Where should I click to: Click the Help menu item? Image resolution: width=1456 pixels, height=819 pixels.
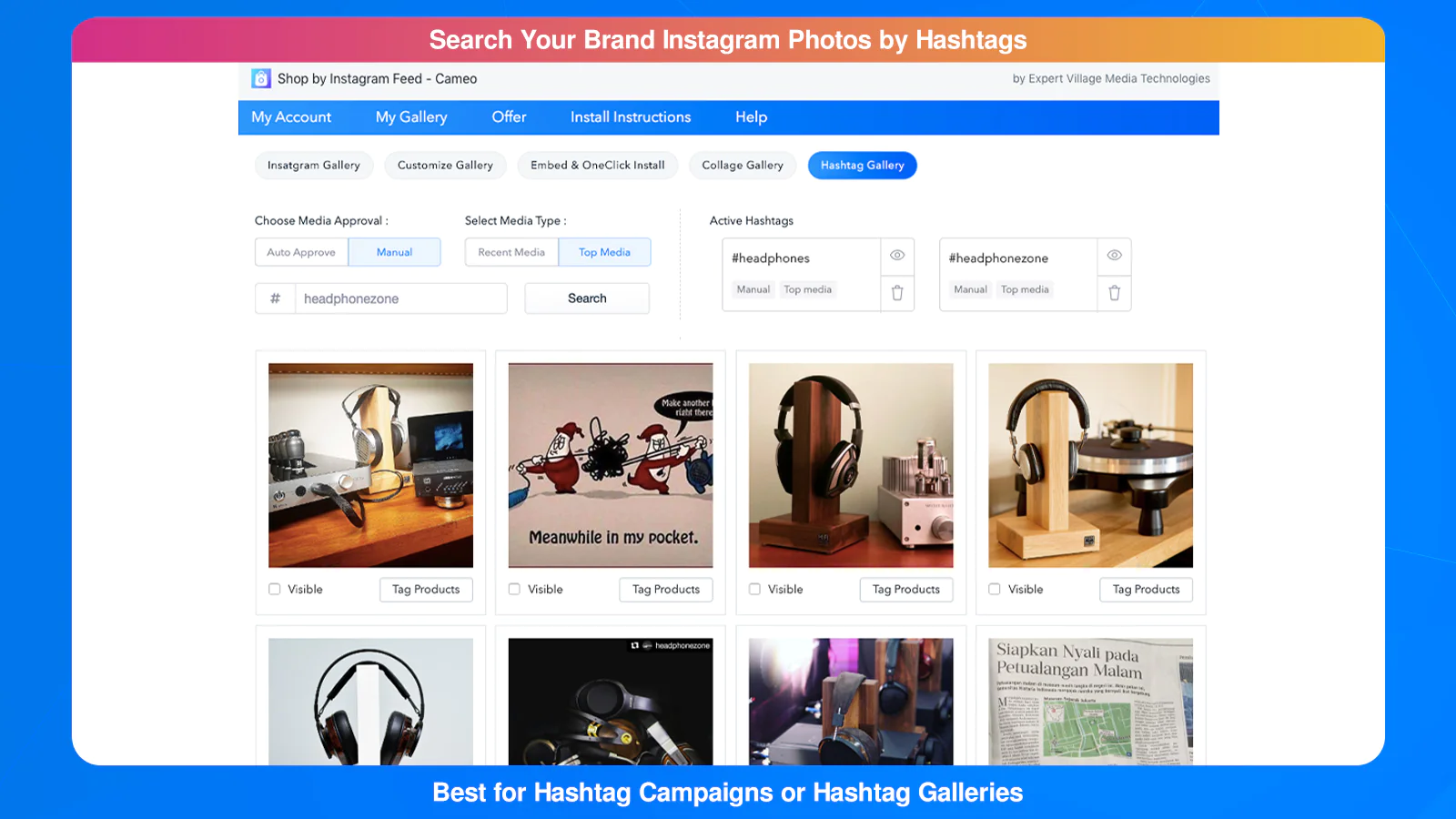tap(751, 117)
